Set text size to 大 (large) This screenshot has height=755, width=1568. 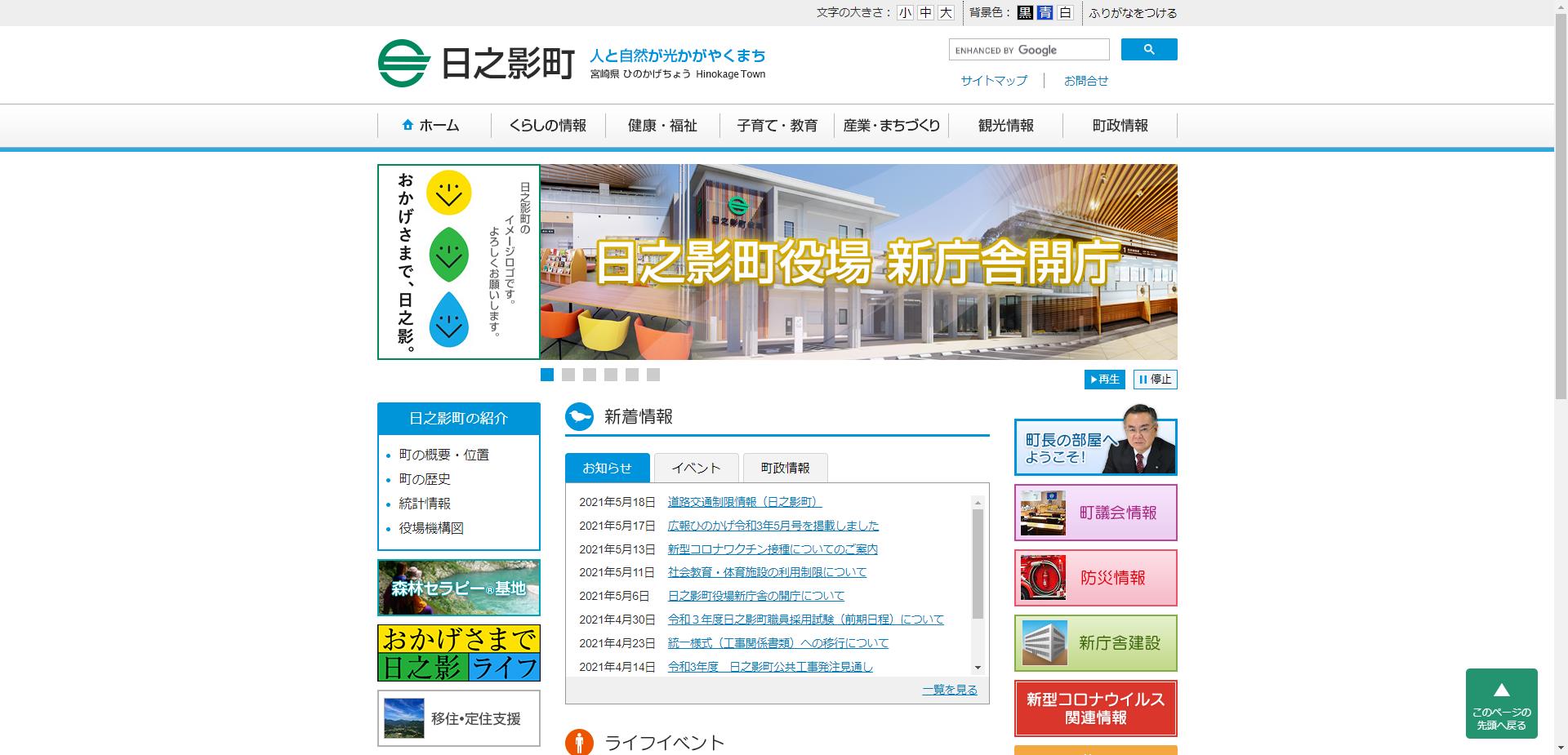pyautogui.click(x=947, y=13)
